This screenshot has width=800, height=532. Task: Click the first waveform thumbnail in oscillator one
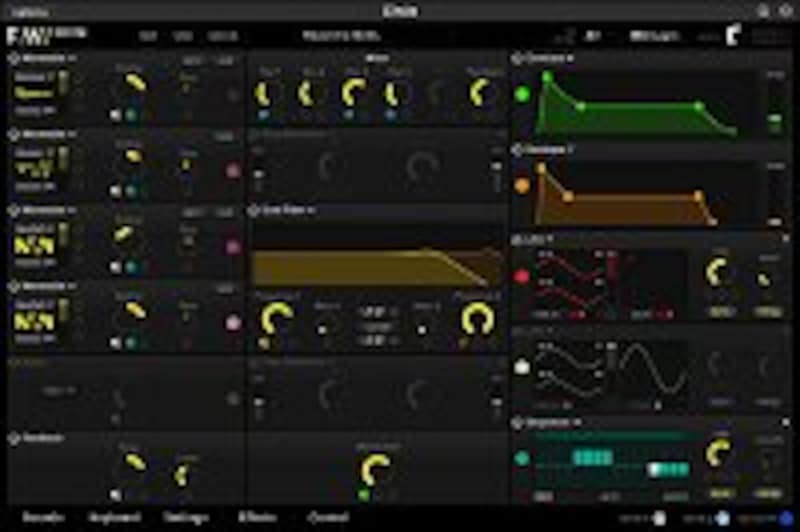tap(34, 92)
